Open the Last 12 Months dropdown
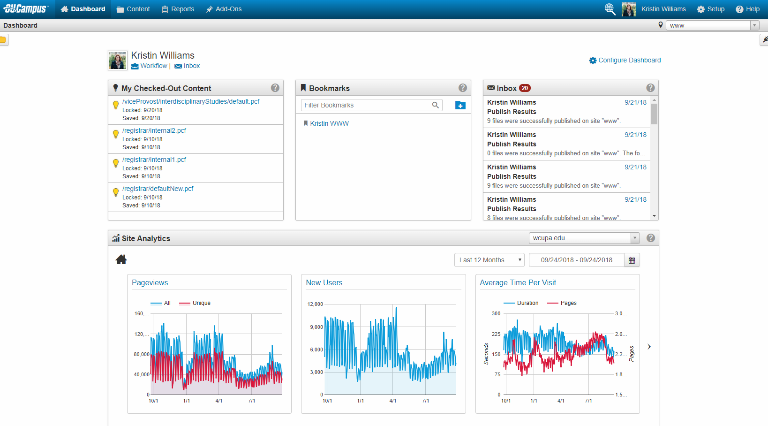The width and height of the screenshot is (768, 426). [x=489, y=260]
